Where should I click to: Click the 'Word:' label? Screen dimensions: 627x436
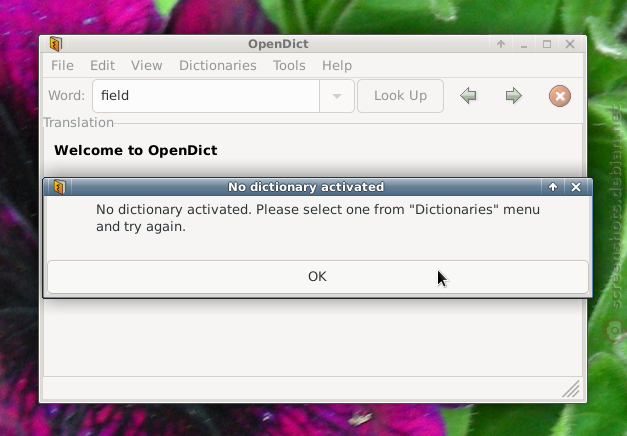pyautogui.click(x=66, y=96)
